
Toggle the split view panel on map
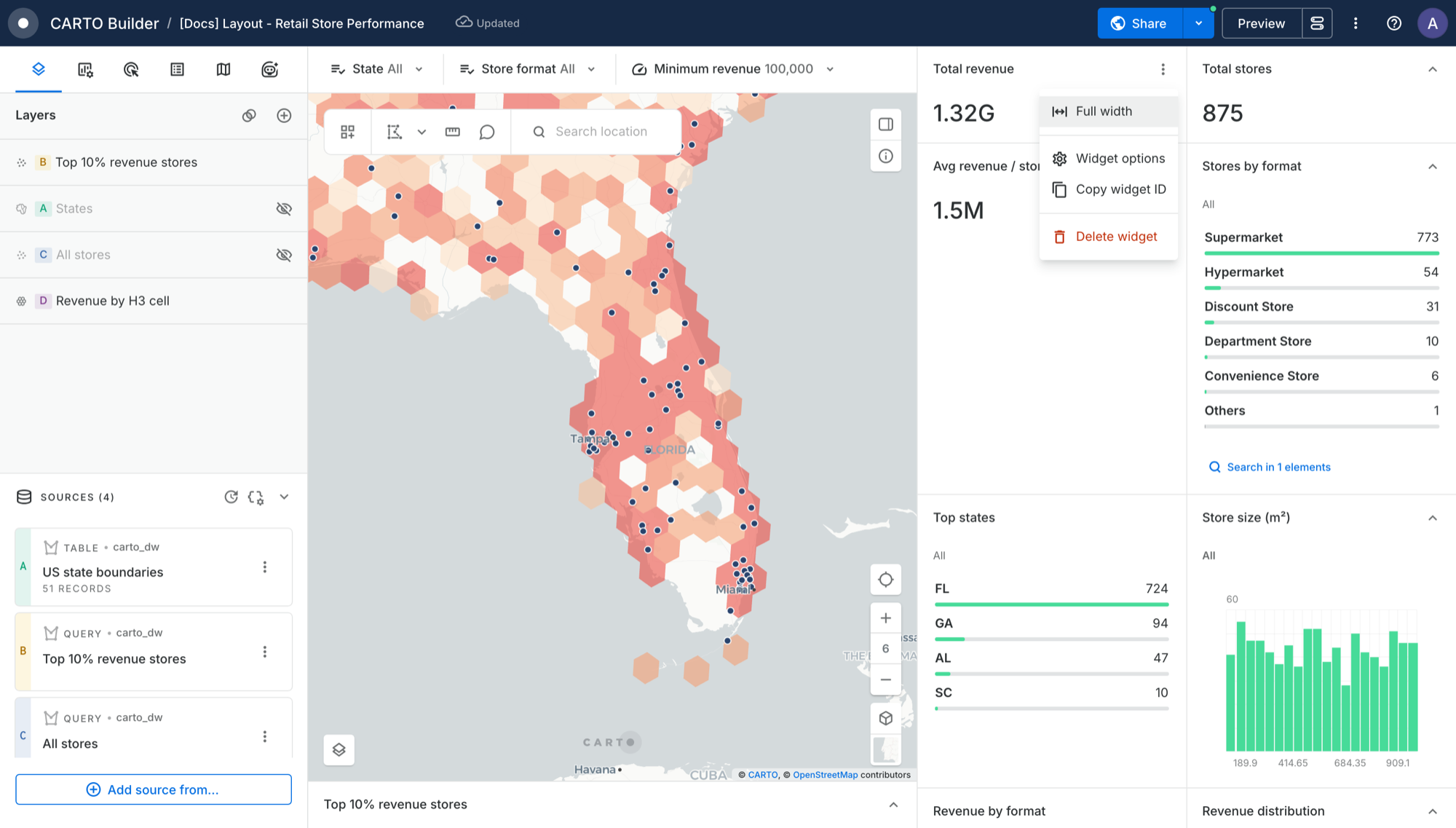click(885, 125)
